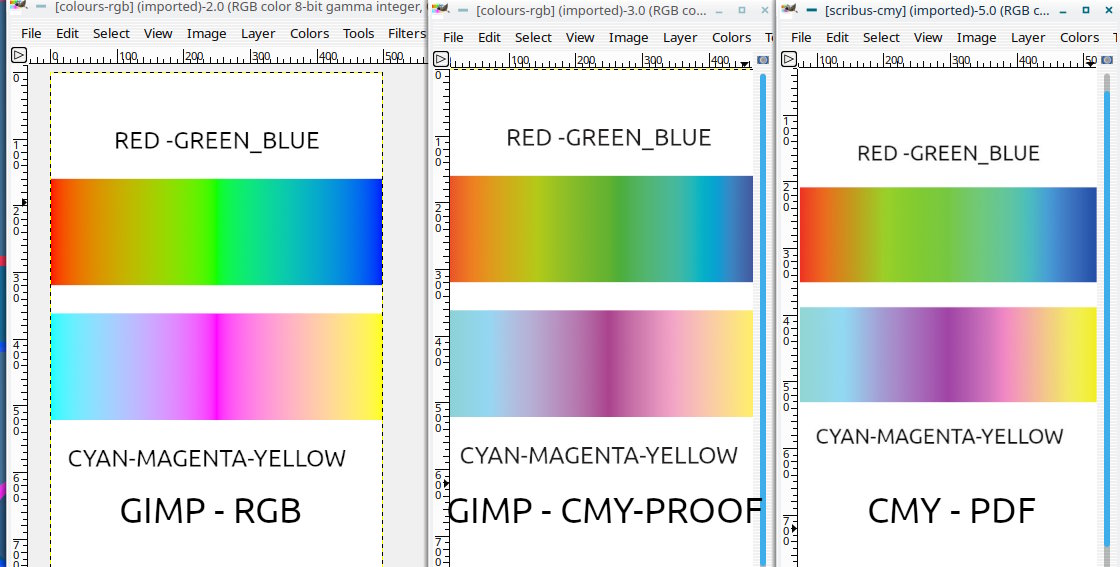1120x567 pixels.
Task: Open Colors menu in colours-rgb 2.0 window
Action: tap(309, 34)
